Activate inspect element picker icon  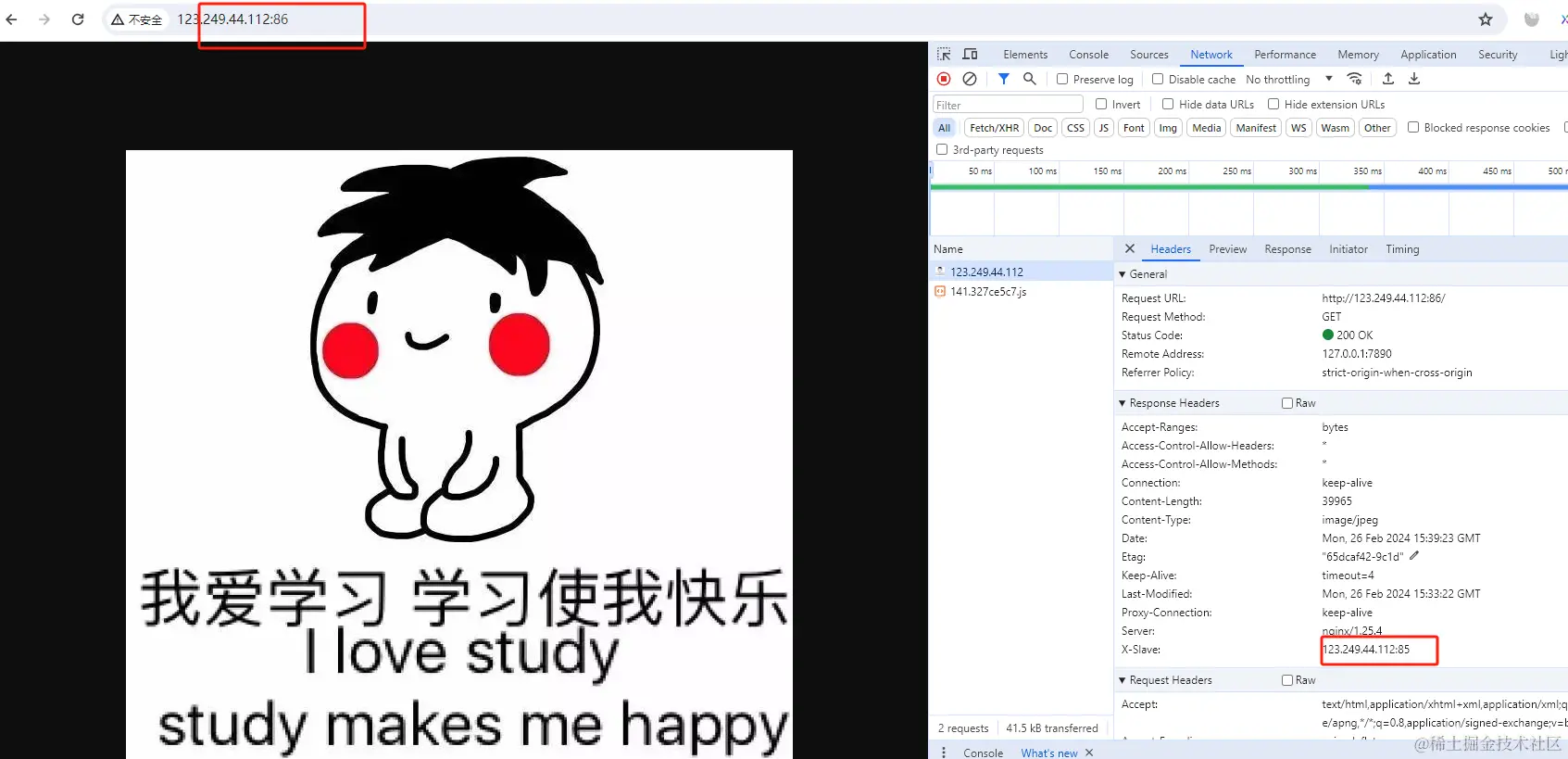pos(944,55)
